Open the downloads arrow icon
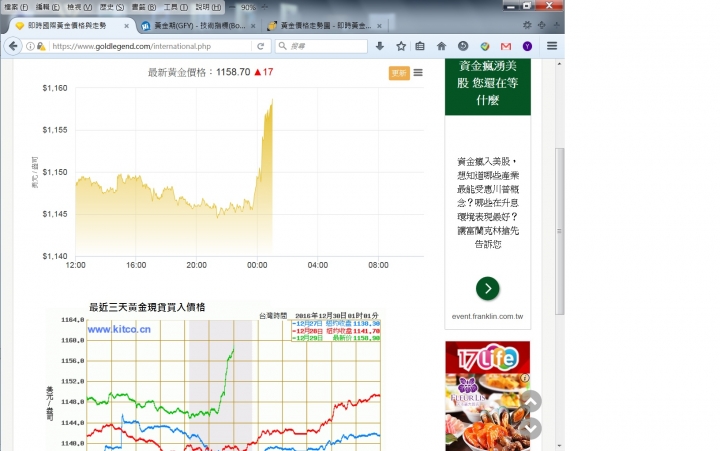720x451 pixels. coord(379,46)
